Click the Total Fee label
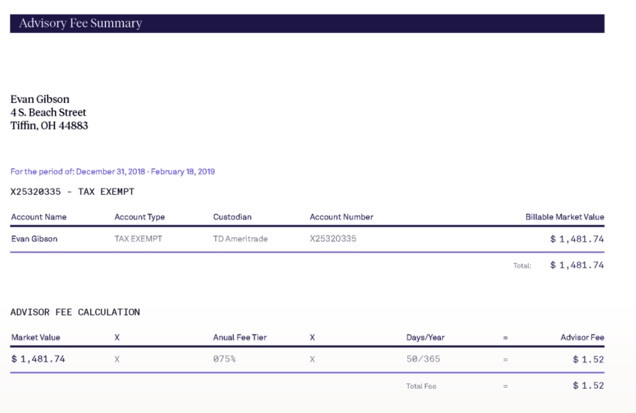This screenshot has height=413, width=636. pyautogui.click(x=421, y=386)
